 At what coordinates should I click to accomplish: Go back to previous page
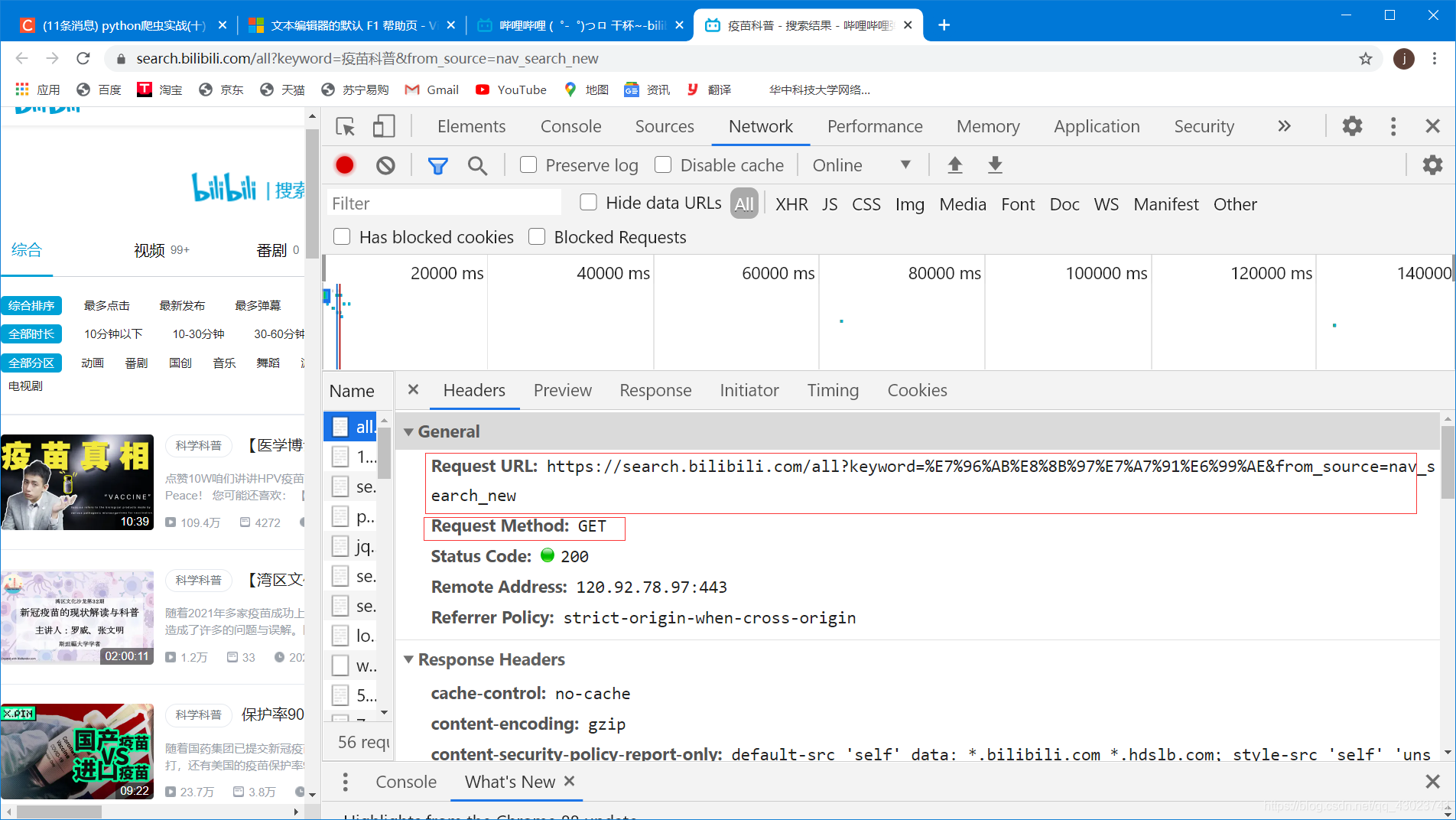pos(21,58)
